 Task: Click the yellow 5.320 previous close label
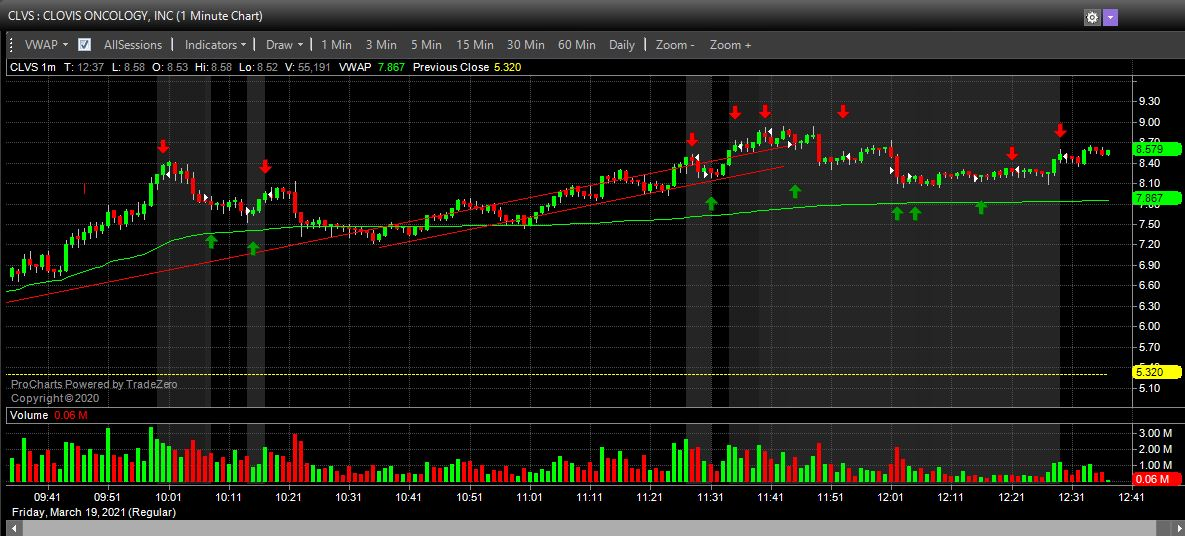[x=1157, y=372]
